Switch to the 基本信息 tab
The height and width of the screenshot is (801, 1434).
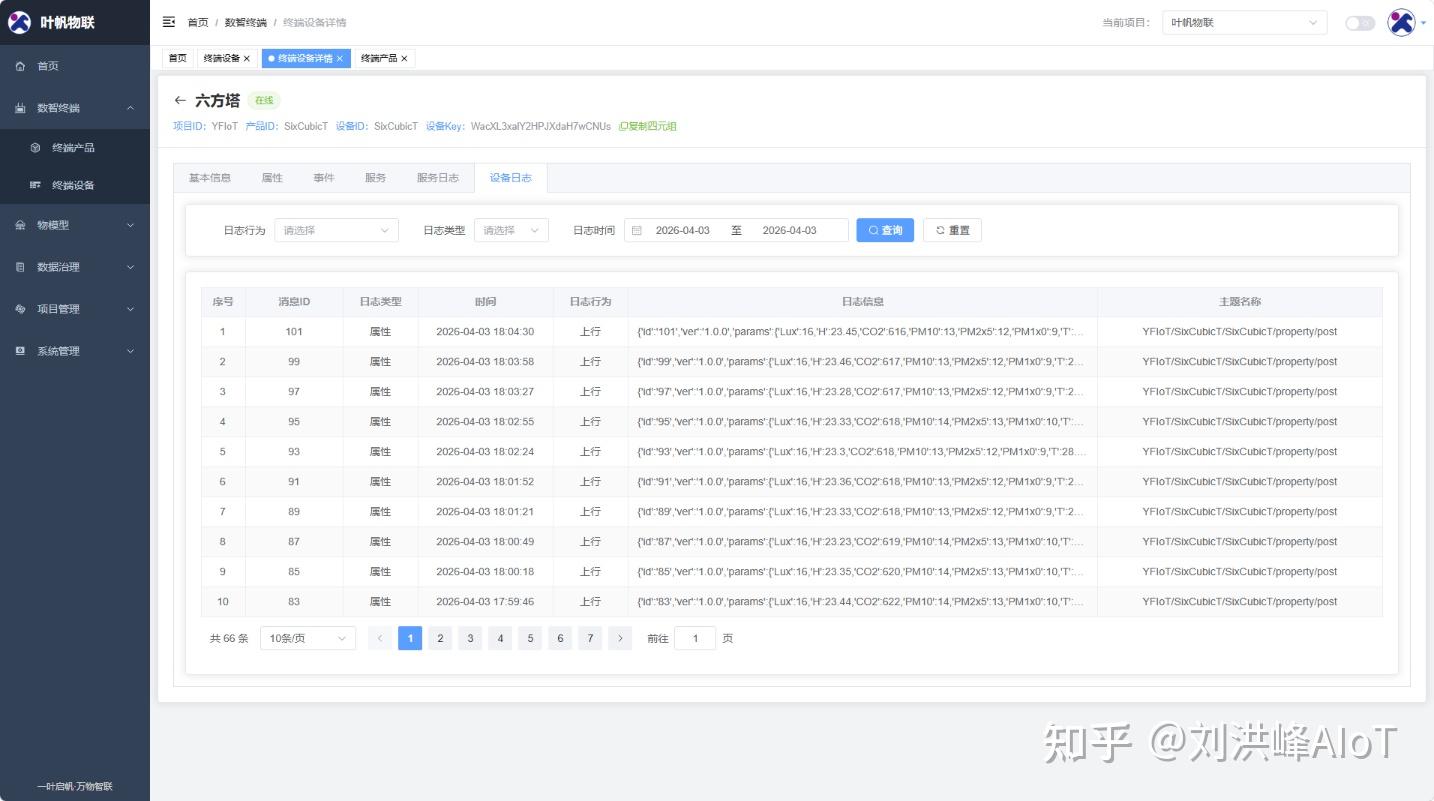[x=210, y=178]
